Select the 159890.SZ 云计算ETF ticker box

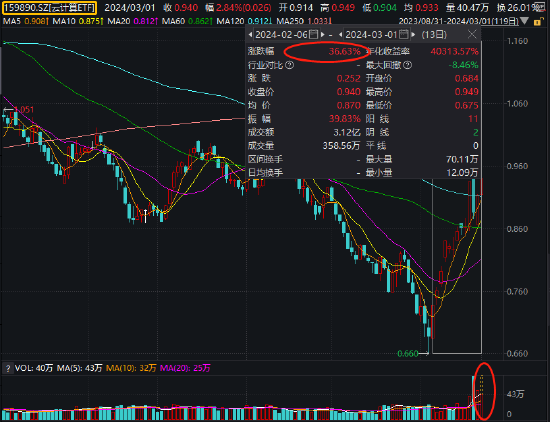tap(49, 8)
